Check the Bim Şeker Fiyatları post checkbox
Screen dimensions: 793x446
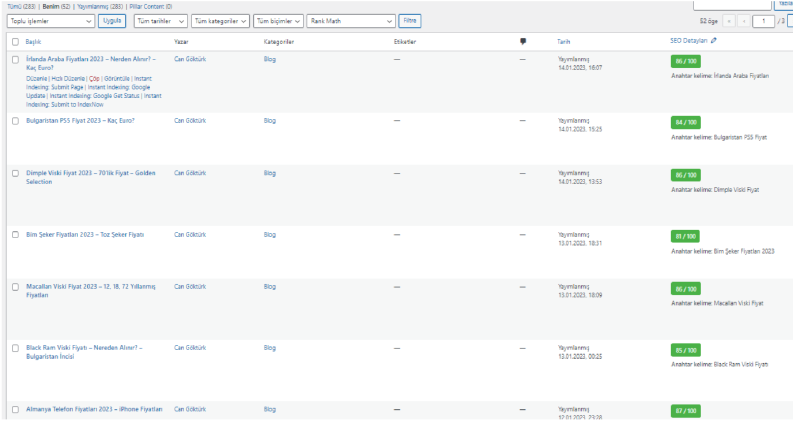coord(15,235)
